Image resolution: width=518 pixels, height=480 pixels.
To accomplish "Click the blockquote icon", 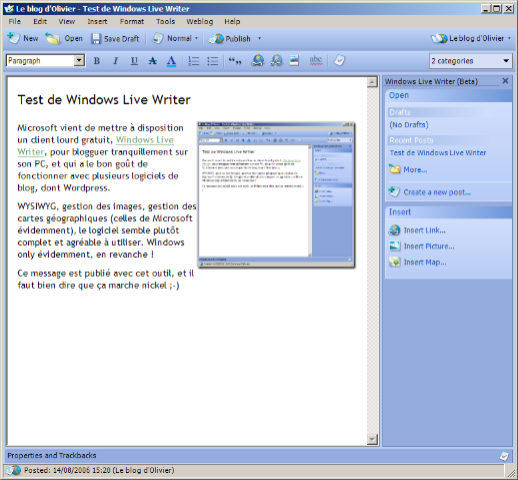I will point(235,61).
